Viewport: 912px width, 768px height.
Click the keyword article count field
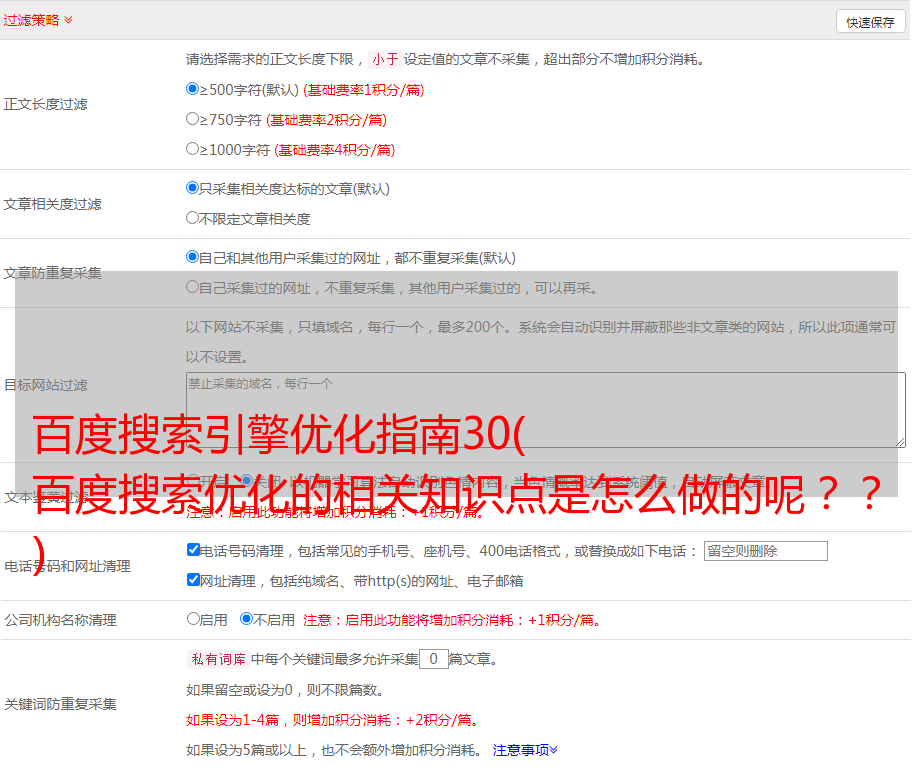[x=434, y=659]
